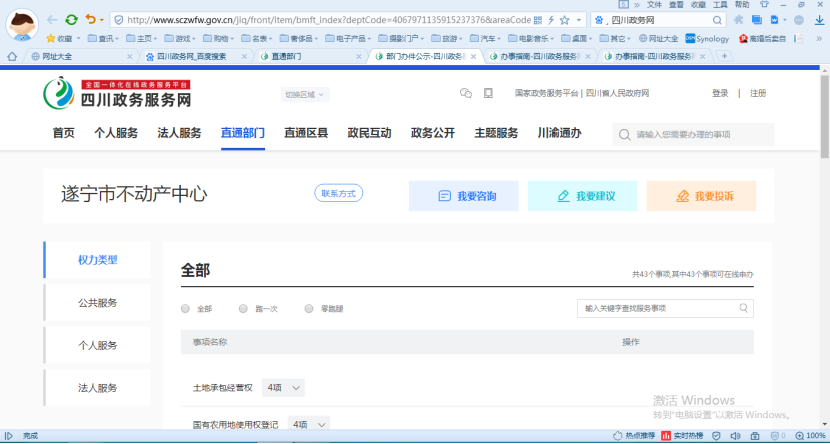This screenshot has width=830, height=444.
Task: Click the magnifier icon in service keyword search
Action: 741,308
